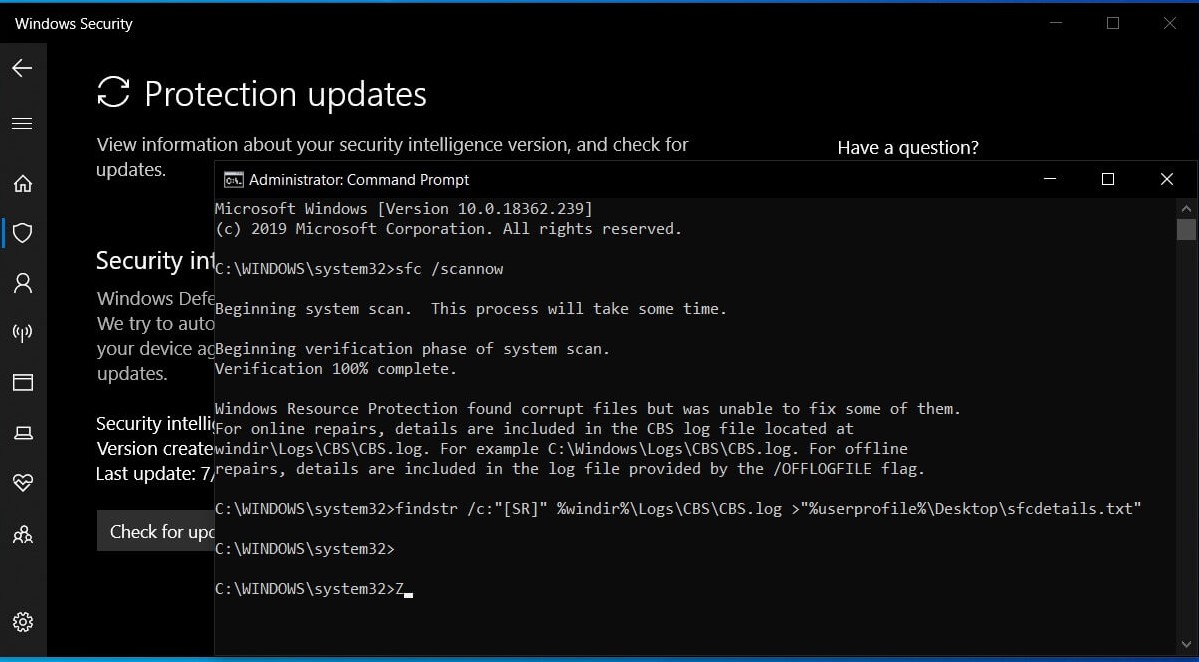This screenshot has width=1199, height=662.
Task: Open Device performance & health heart icon
Action: (23, 482)
